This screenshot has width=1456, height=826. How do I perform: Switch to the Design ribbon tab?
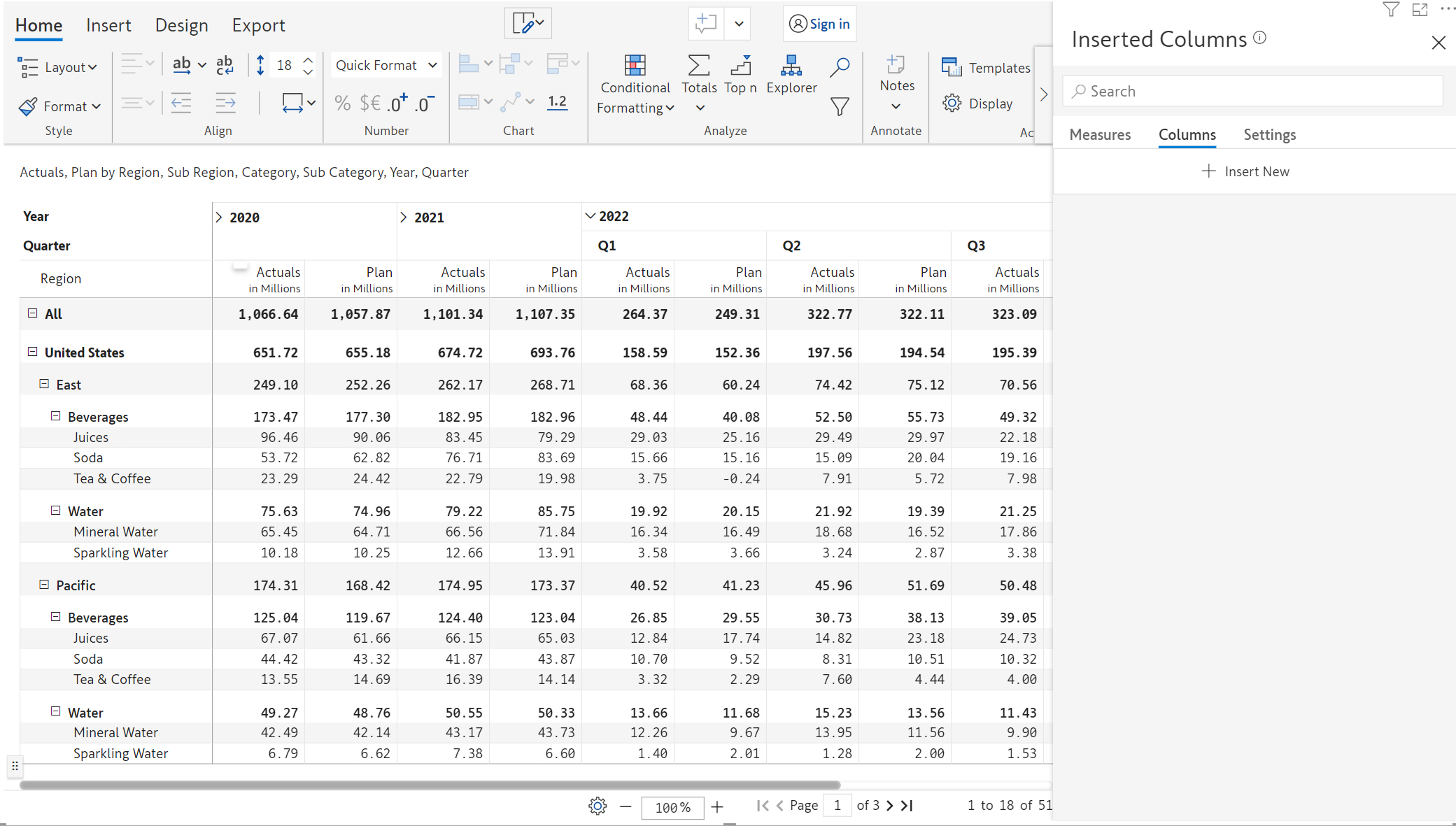pos(181,25)
